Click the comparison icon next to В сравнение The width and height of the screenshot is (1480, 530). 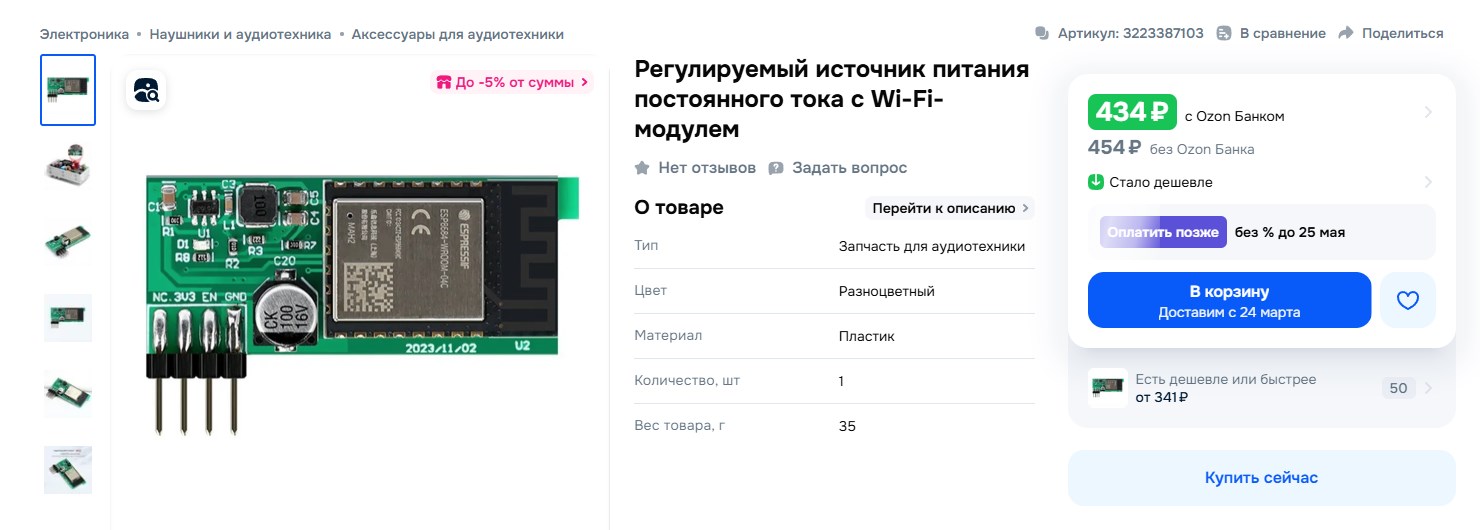pos(1224,34)
